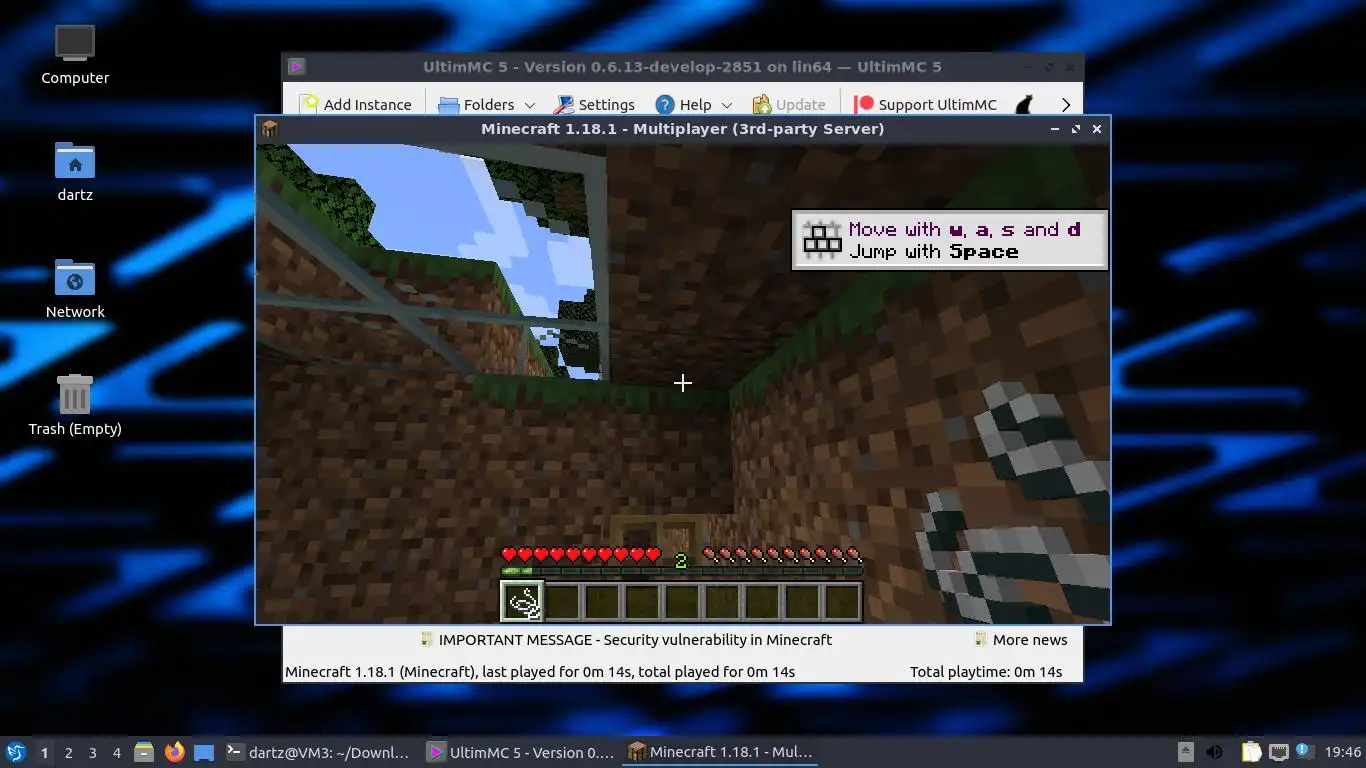Click the 'last played for 0m 14s' status text
Viewport: 1366px width, 768px height.
tap(556, 672)
